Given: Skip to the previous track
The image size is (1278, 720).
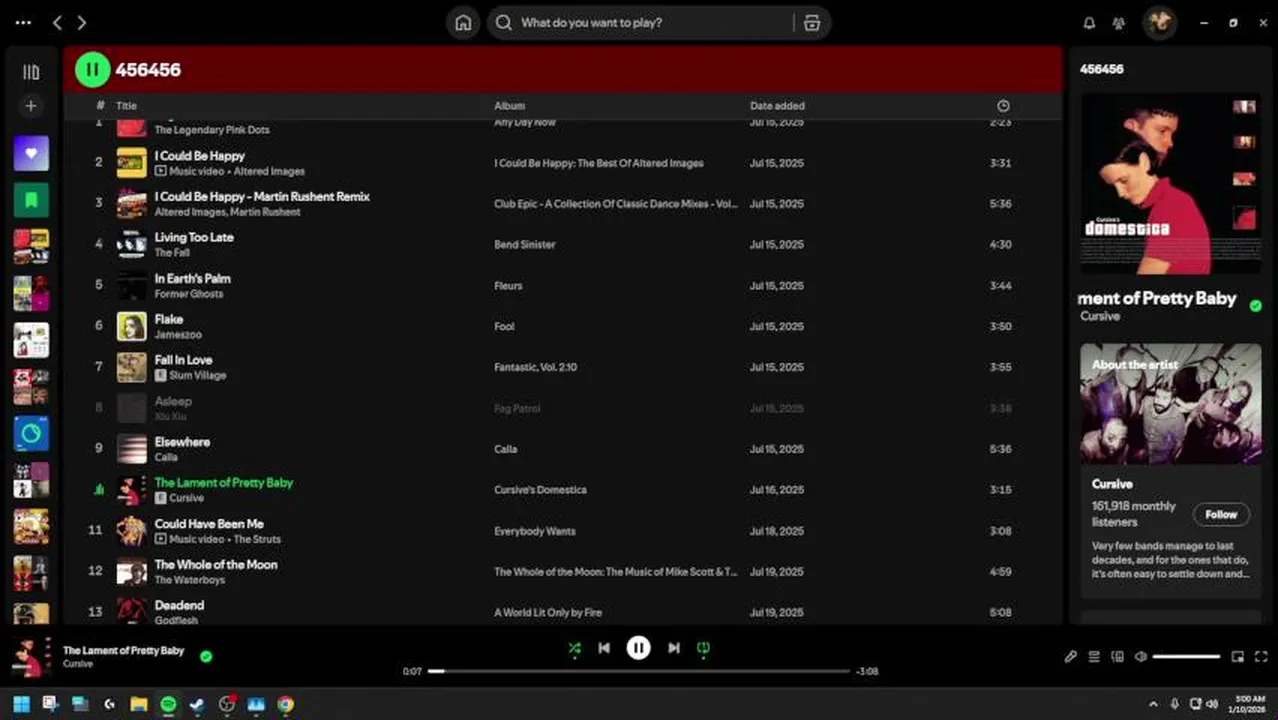Looking at the screenshot, I should (x=604, y=648).
